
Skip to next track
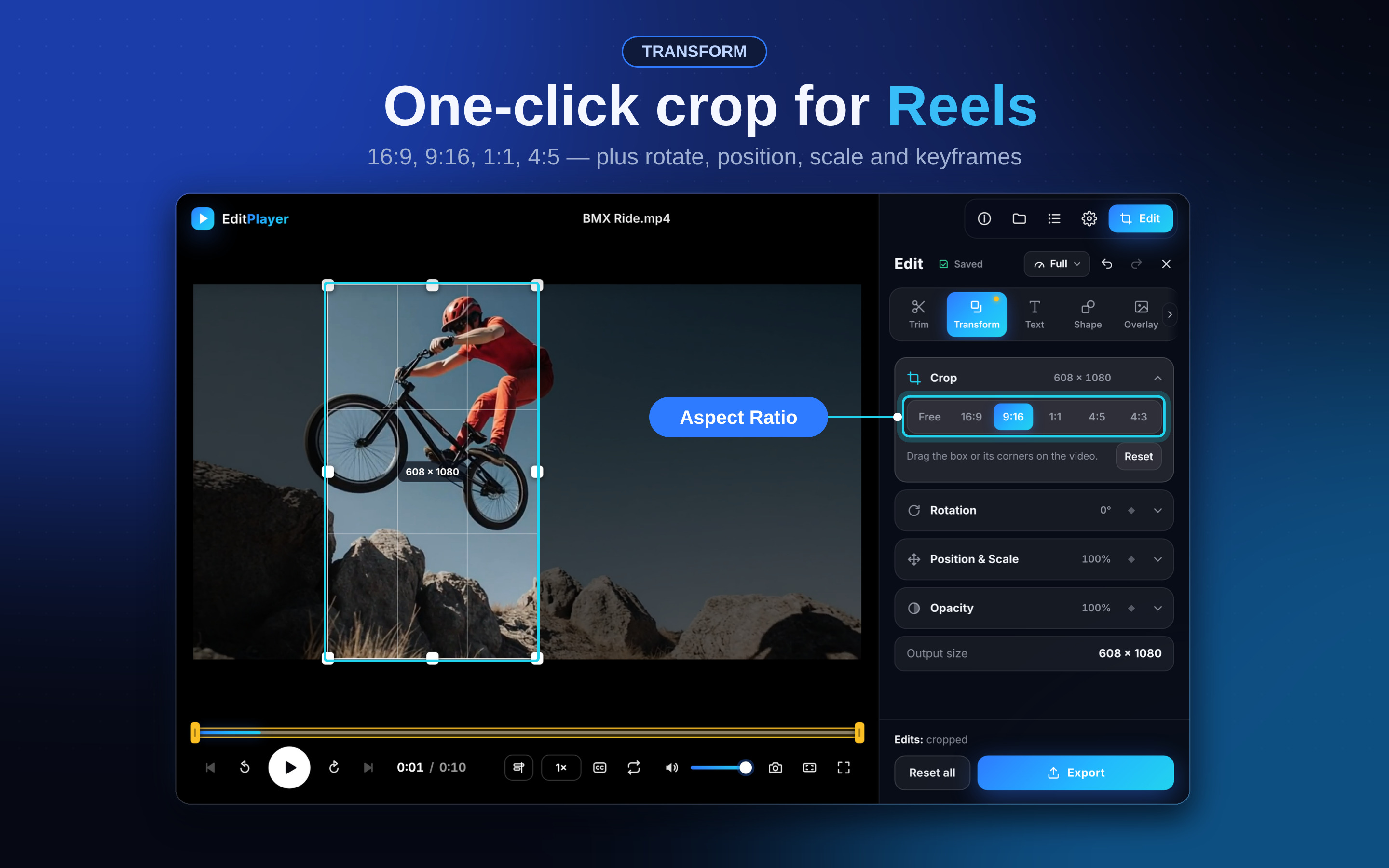click(x=368, y=768)
